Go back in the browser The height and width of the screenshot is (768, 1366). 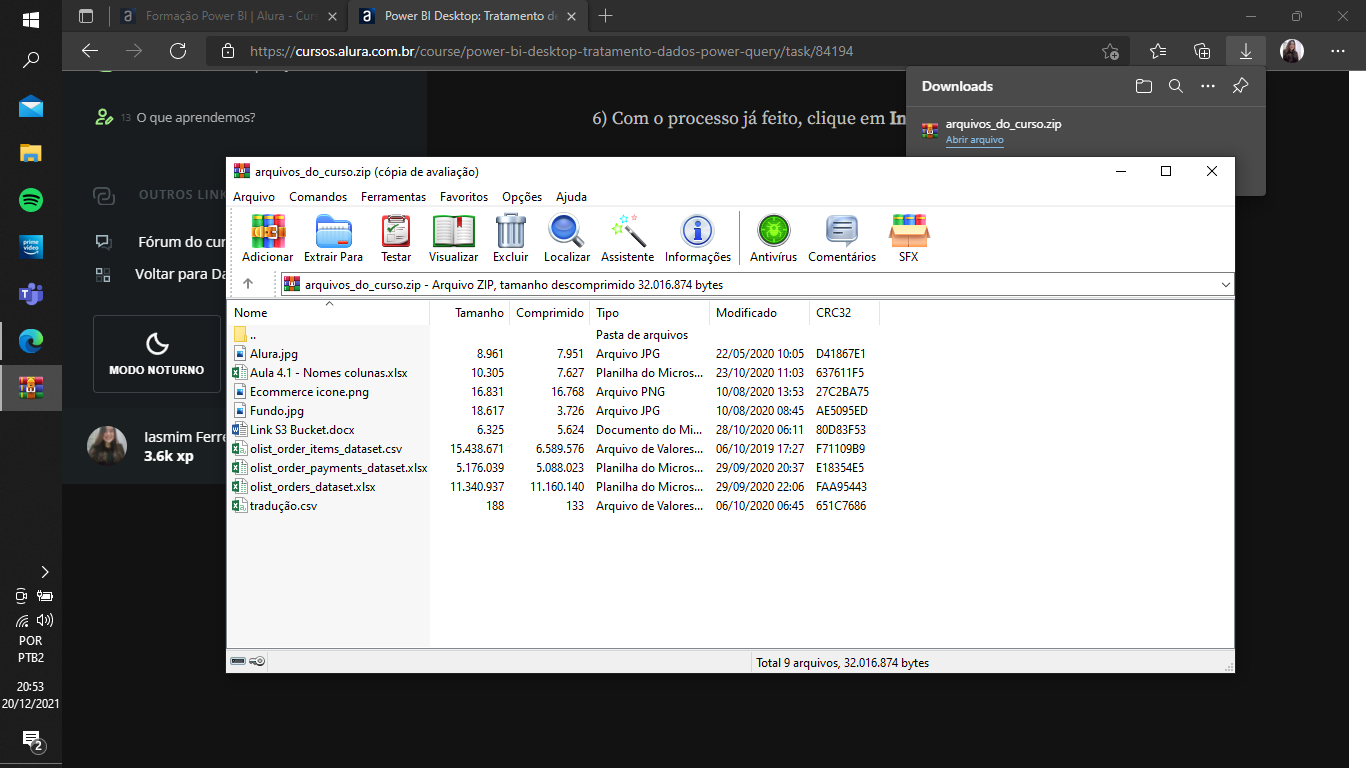tap(90, 51)
